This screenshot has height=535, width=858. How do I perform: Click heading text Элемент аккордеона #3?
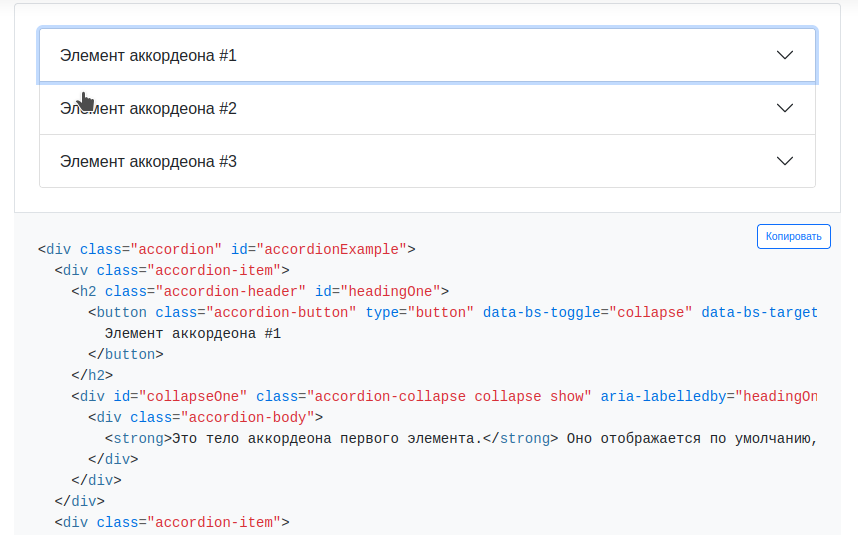[148, 162]
